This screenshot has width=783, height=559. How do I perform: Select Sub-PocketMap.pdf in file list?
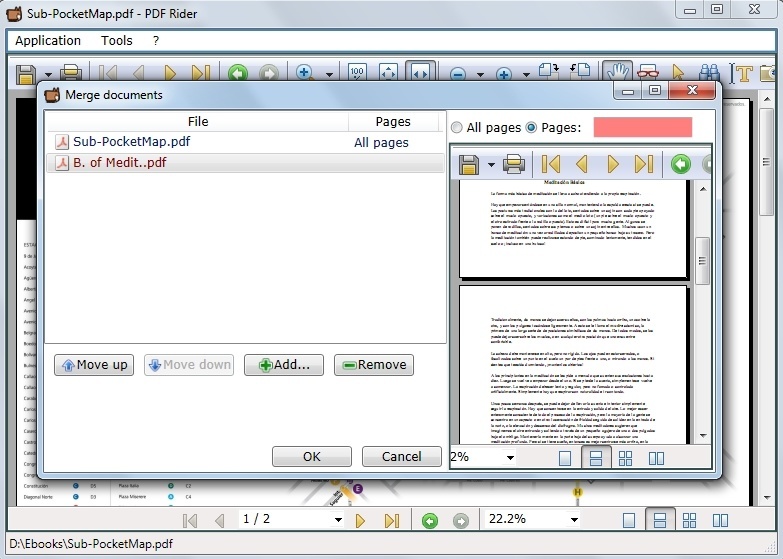245,142
